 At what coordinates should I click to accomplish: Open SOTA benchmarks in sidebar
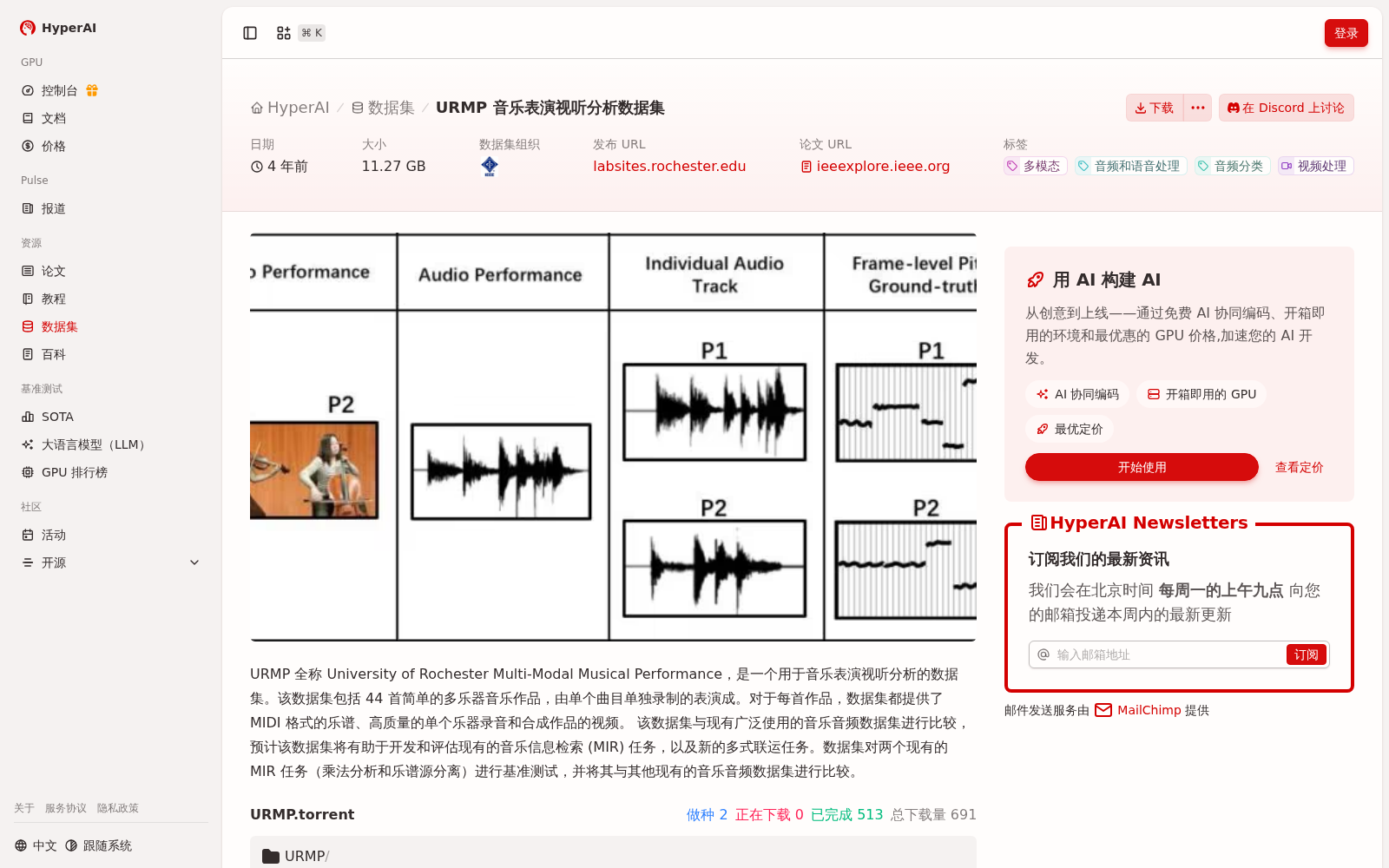(57, 417)
